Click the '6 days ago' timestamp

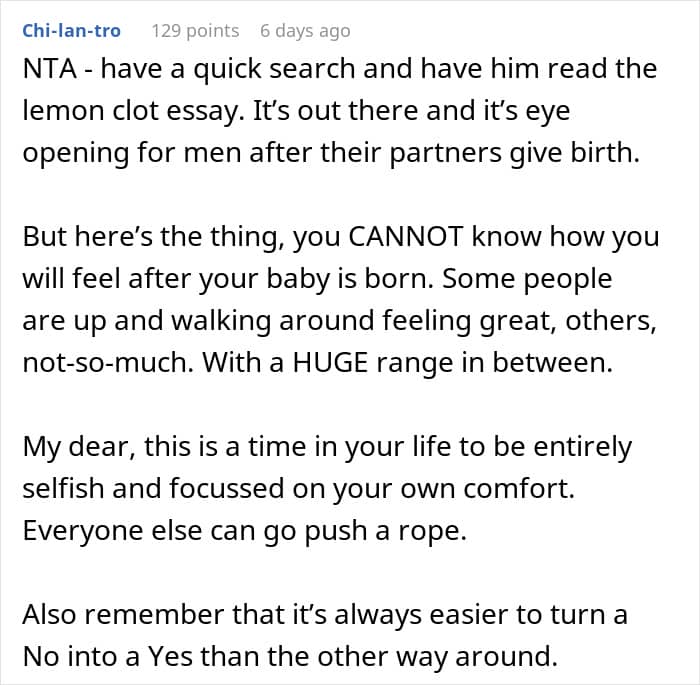pyautogui.click(x=305, y=30)
